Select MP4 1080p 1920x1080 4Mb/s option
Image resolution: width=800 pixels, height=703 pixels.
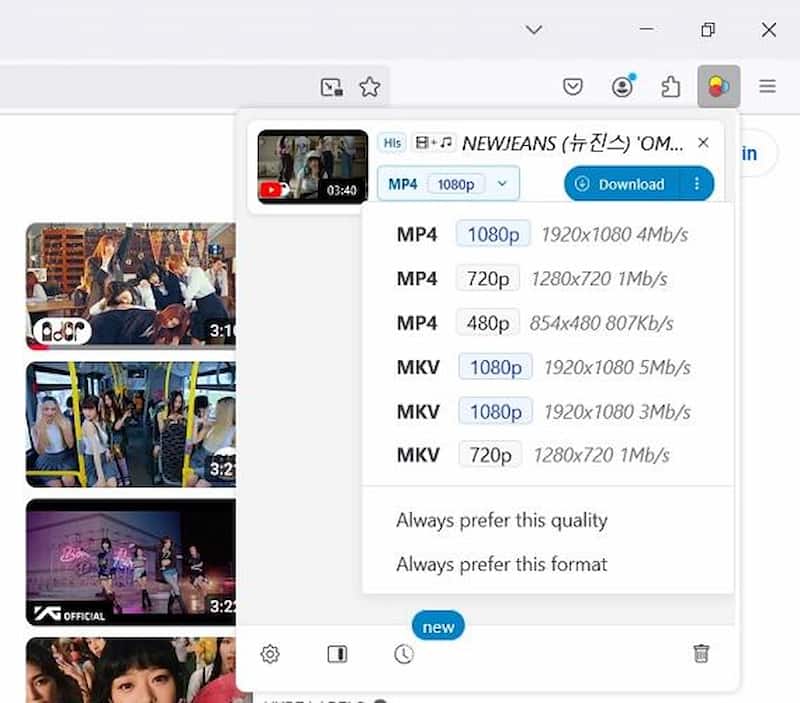tap(547, 234)
